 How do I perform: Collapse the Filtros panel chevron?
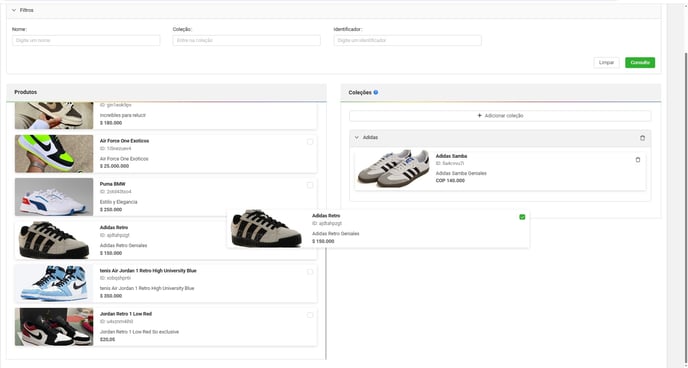tap(14, 10)
